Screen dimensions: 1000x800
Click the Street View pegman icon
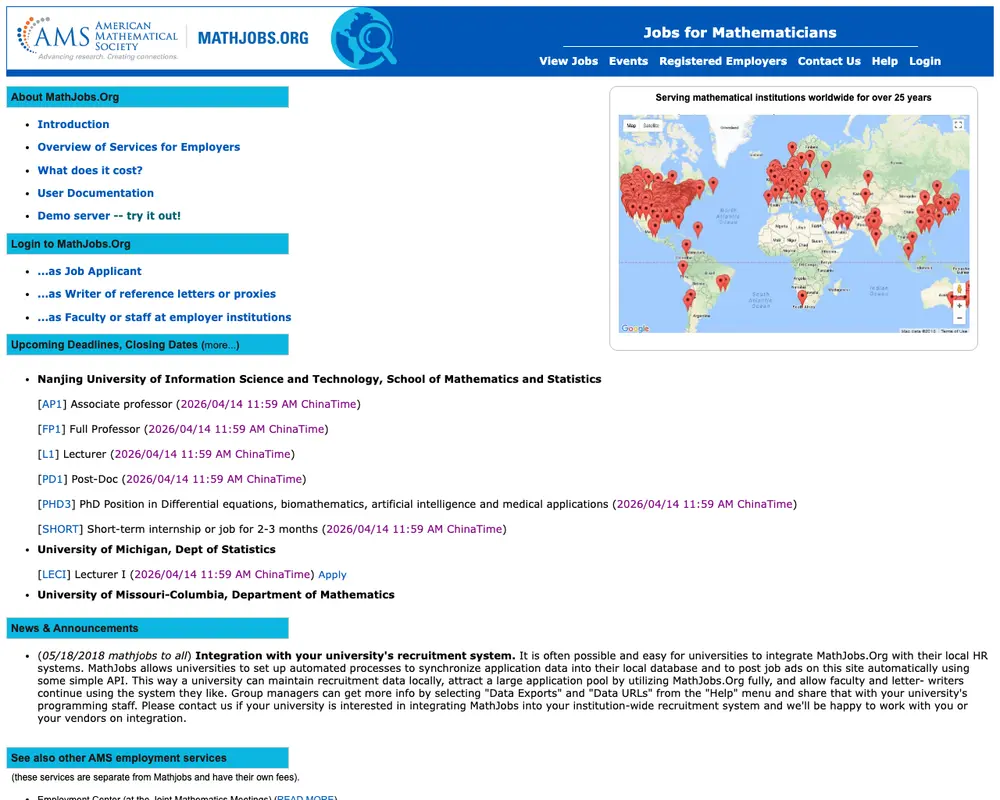point(959,290)
